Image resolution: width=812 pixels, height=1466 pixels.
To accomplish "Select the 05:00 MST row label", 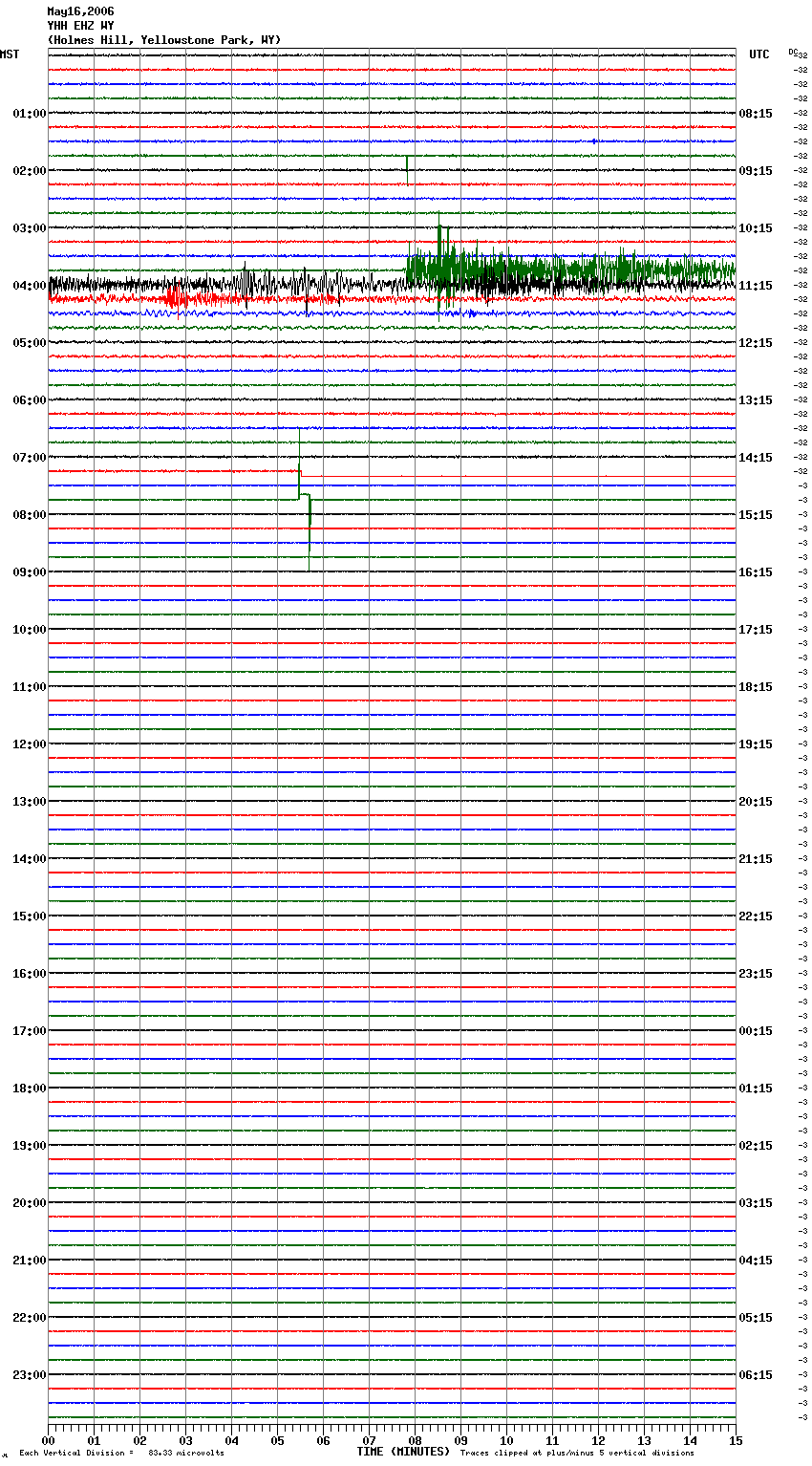I will coord(30,343).
